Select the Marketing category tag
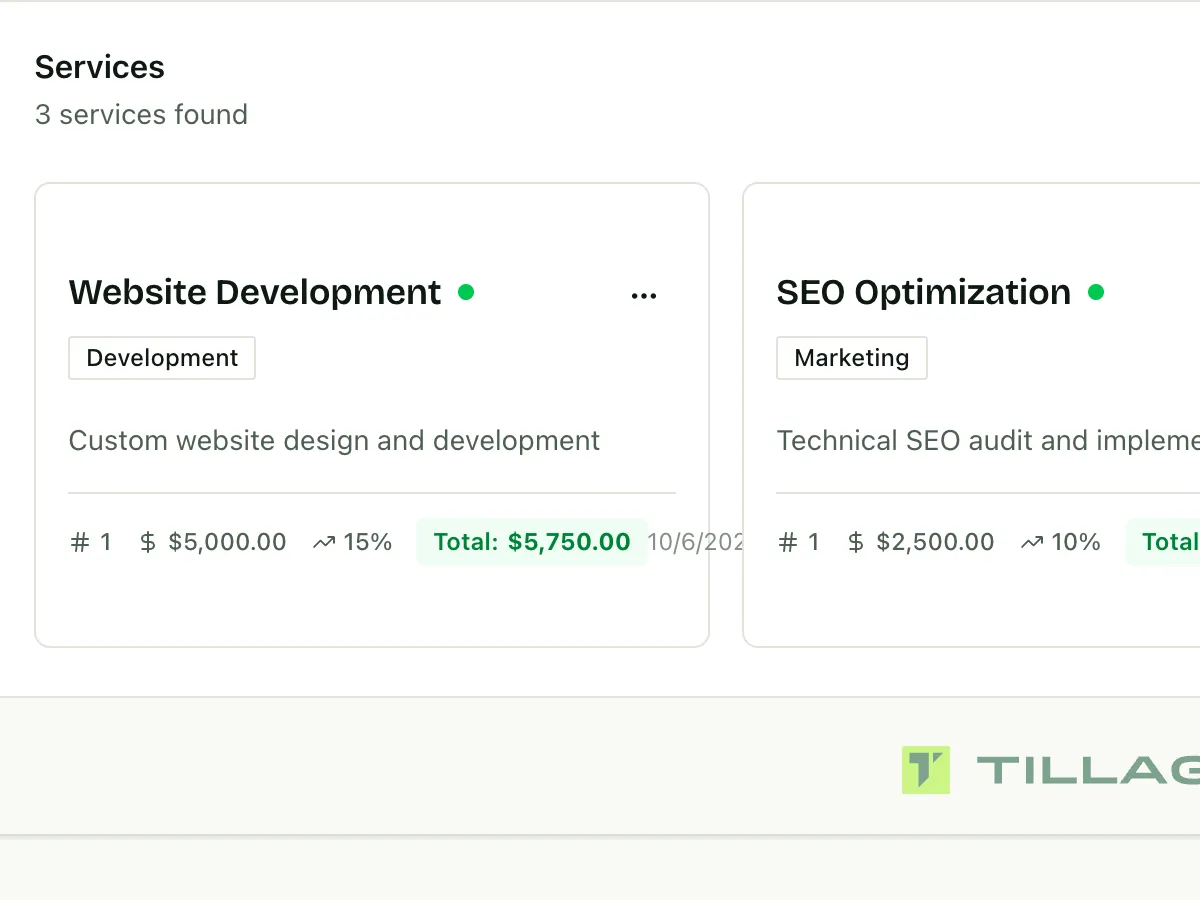Image resolution: width=1200 pixels, height=900 pixels. pyautogui.click(x=852, y=358)
